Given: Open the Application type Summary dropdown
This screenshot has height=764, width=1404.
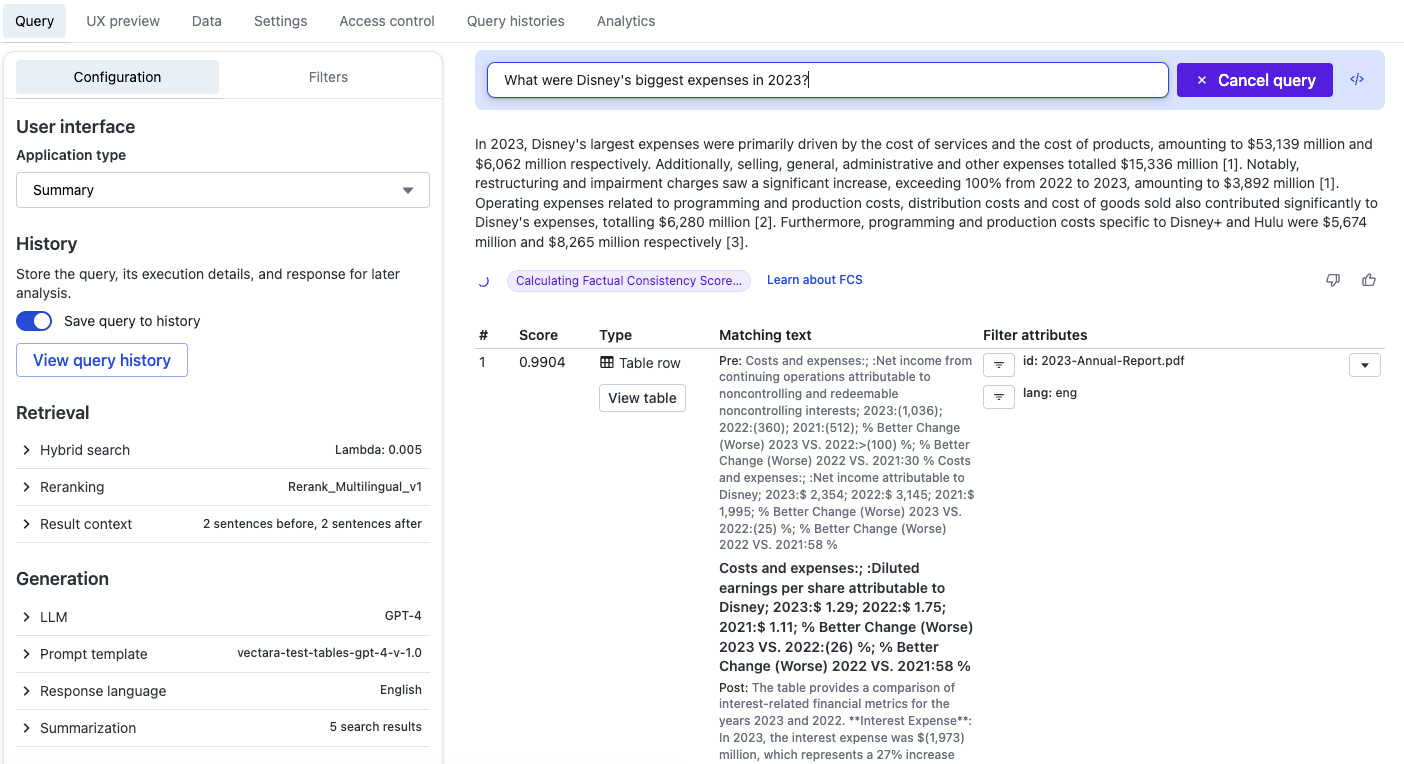Looking at the screenshot, I should [x=222, y=190].
